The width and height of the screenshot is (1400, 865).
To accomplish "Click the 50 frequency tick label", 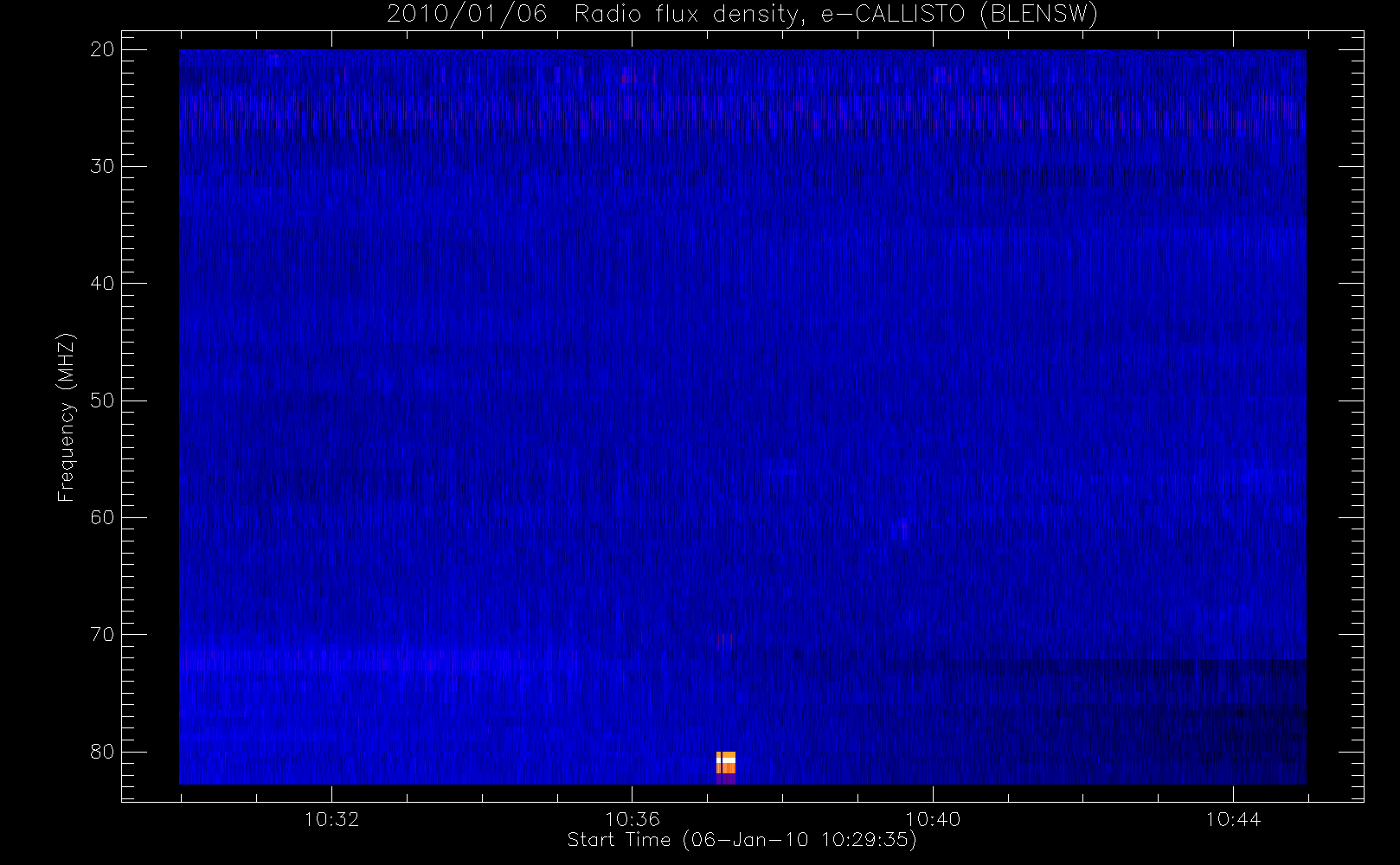I will pyautogui.click(x=102, y=400).
